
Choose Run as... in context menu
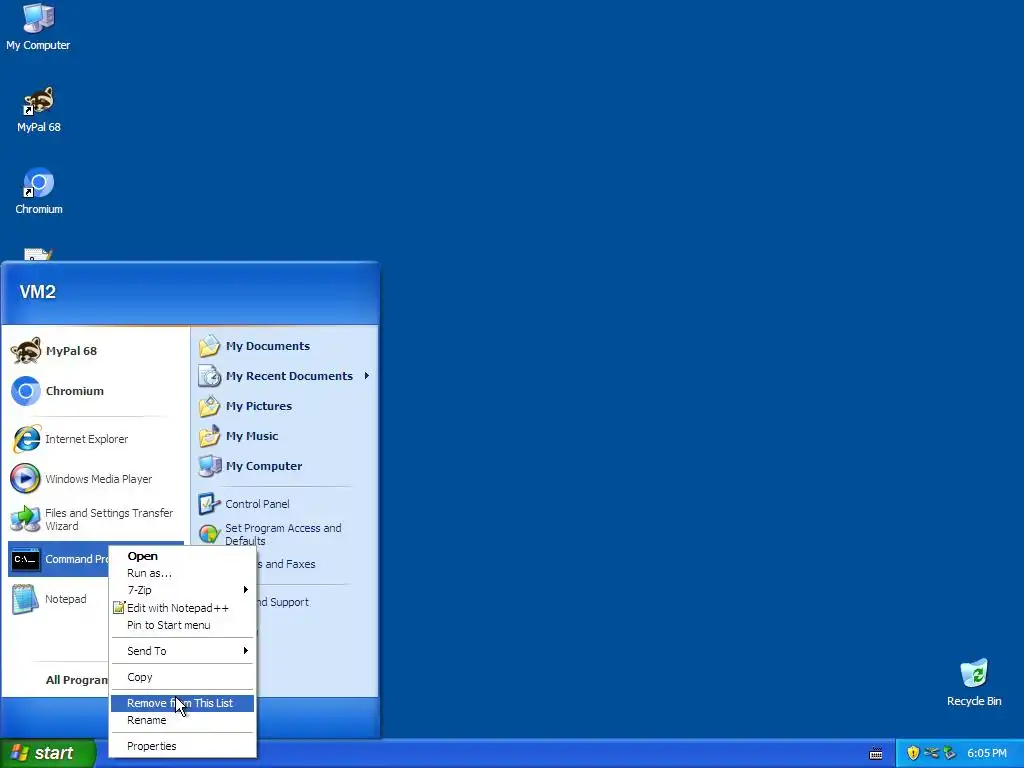[x=182, y=573]
